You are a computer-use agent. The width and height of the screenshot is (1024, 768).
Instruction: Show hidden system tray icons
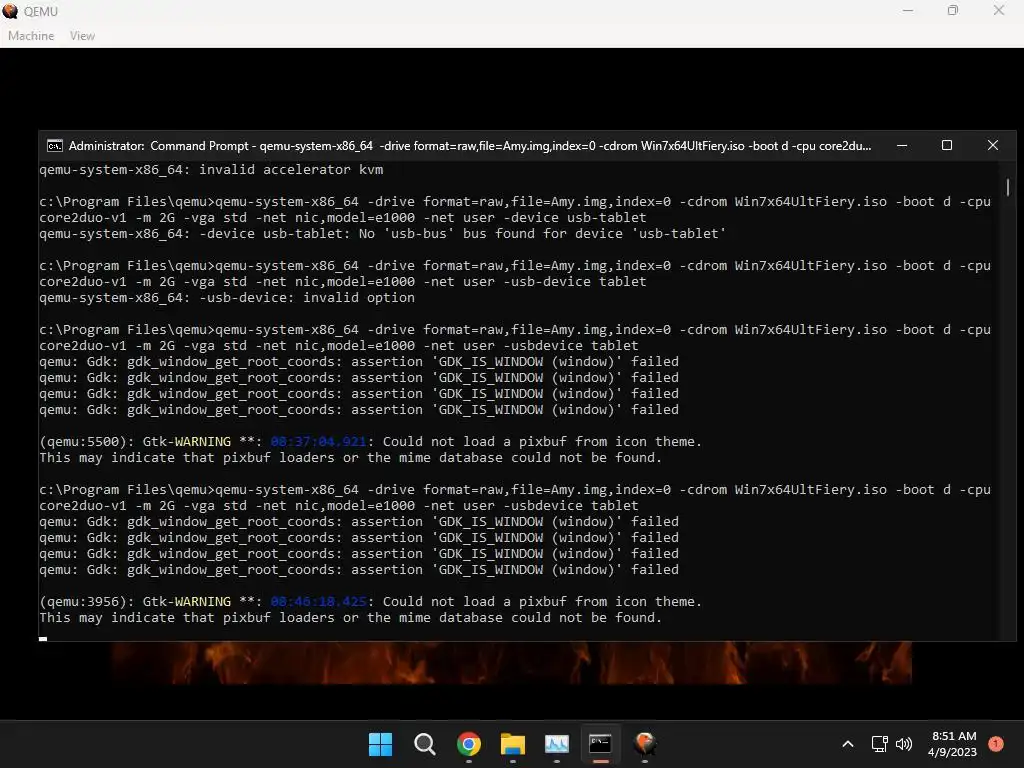[x=848, y=744]
